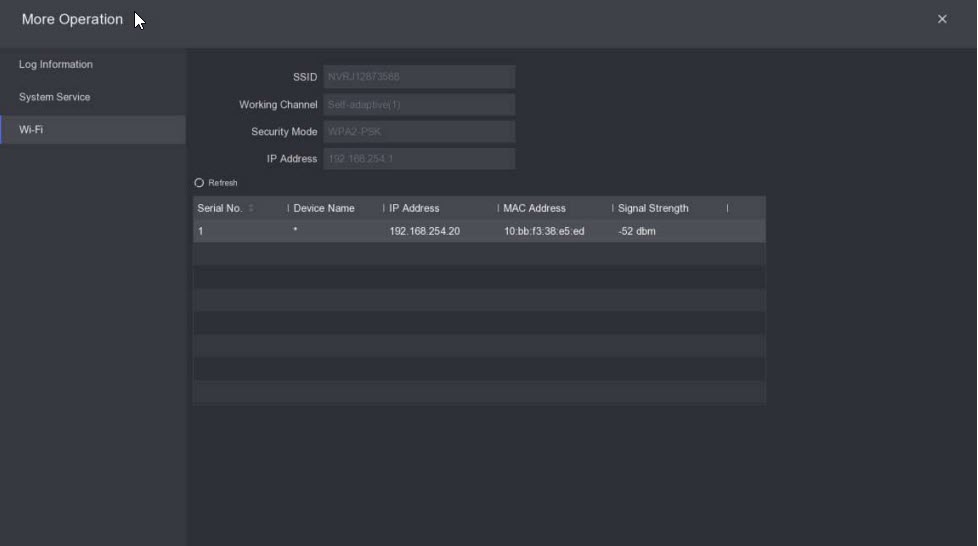The height and width of the screenshot is (546, 978).
Task: Click the MAC address 10:bb:f3:38:e5:ed cell
Action: tap(544, 231)
